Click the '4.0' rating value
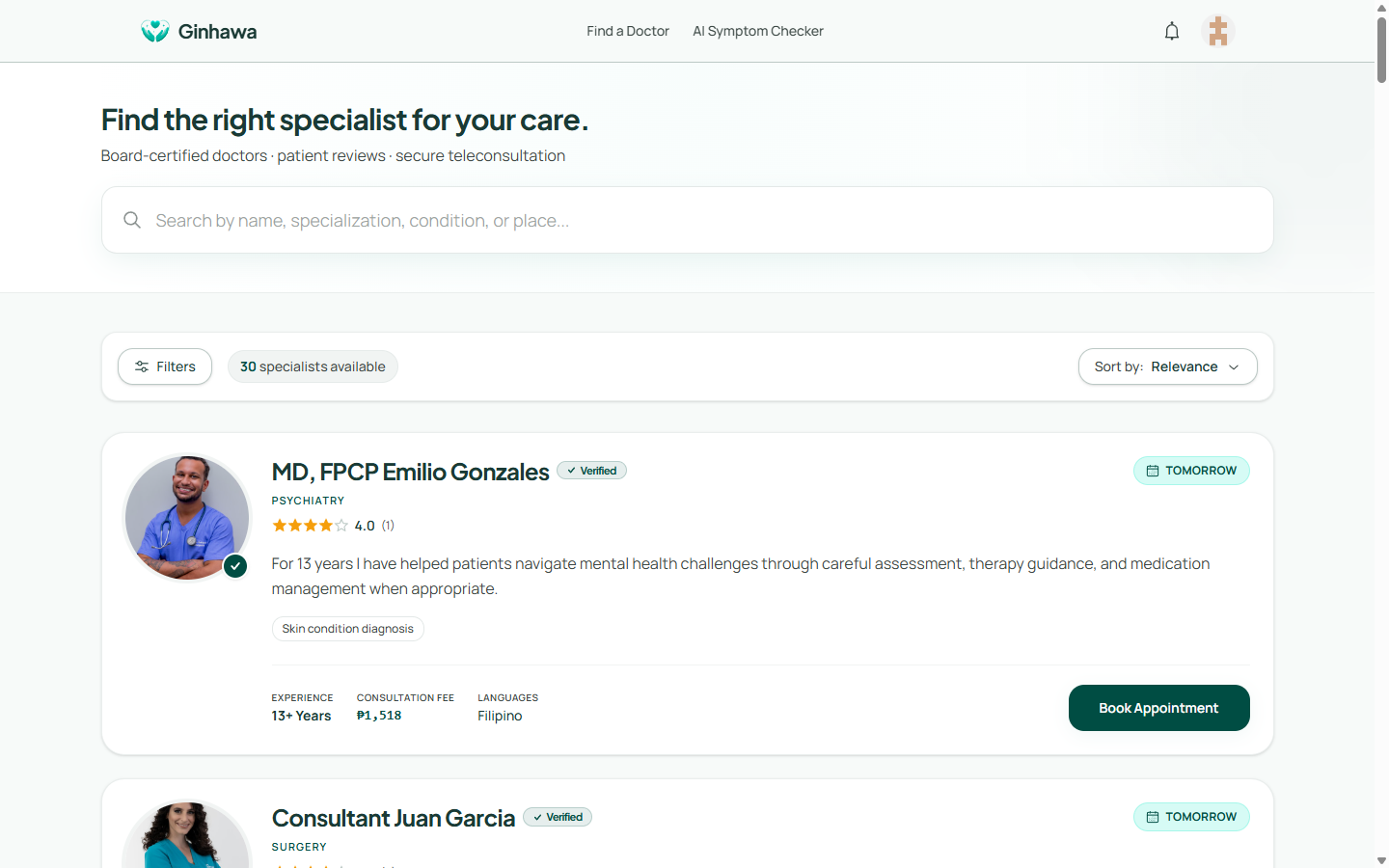Screen dimensions: 1389x868 [x=365, y=526]
